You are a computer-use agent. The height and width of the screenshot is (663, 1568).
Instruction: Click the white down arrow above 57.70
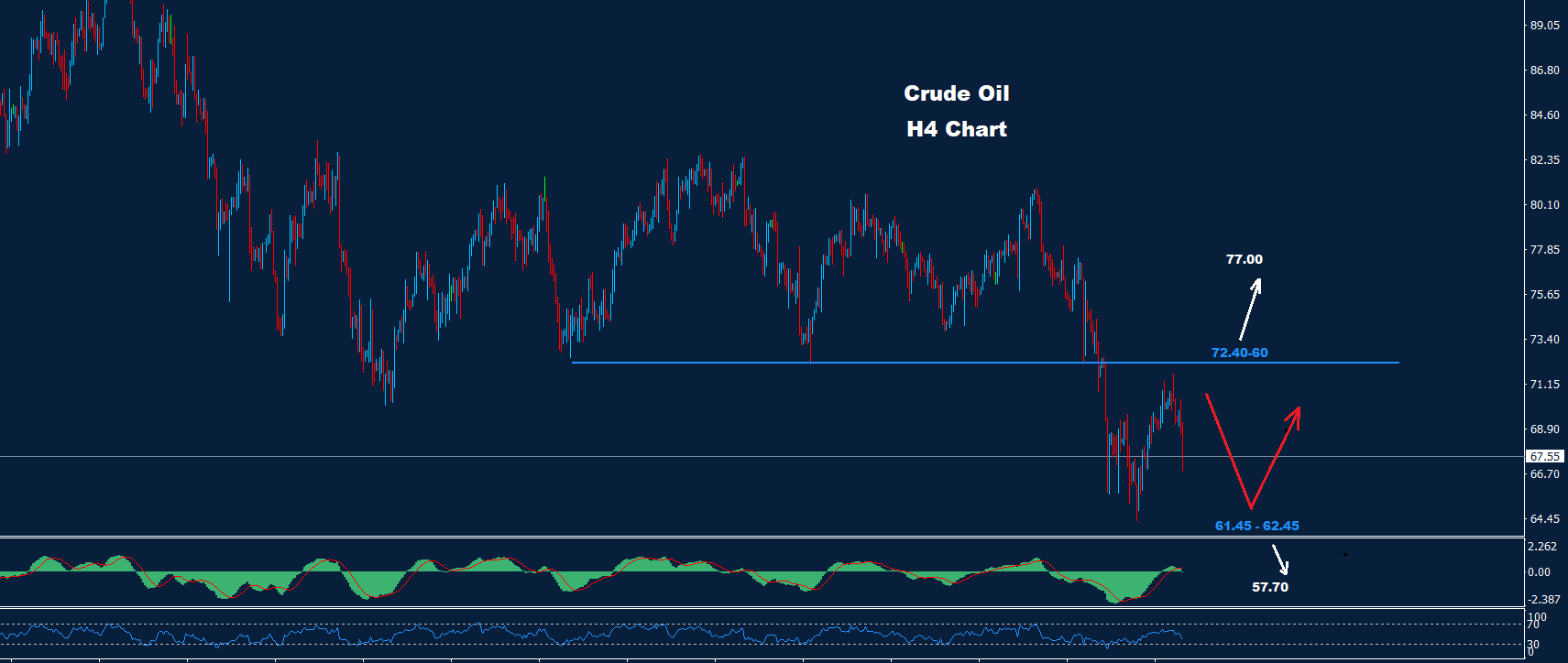click(x=1280, y=558)
